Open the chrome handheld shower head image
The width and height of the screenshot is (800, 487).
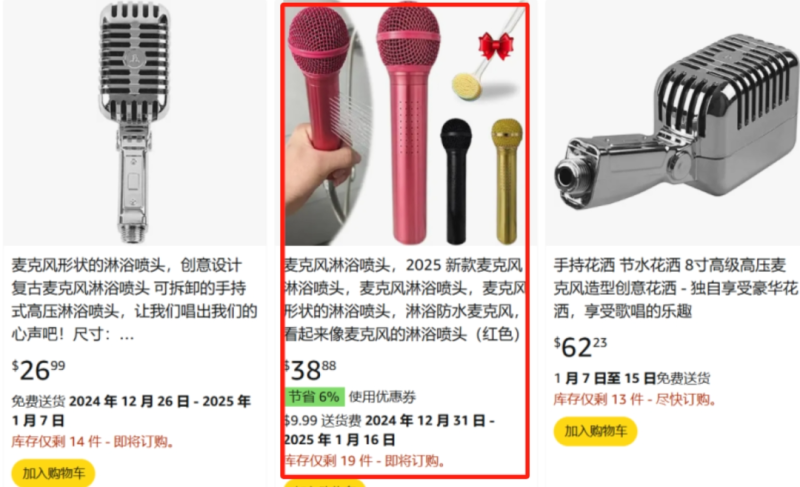click(672, 122)
